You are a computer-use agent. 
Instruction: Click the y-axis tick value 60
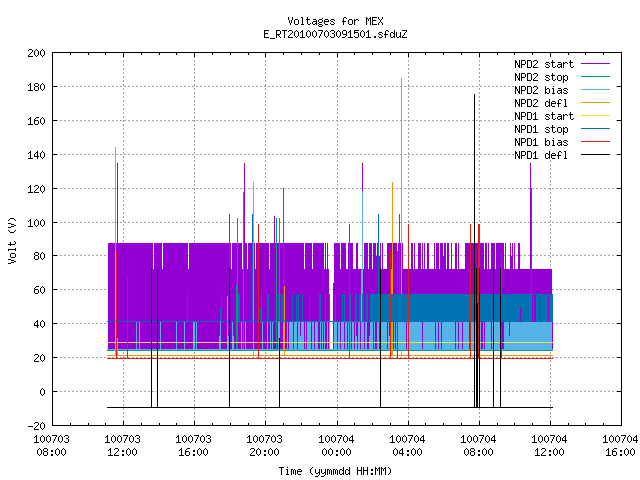40,290
